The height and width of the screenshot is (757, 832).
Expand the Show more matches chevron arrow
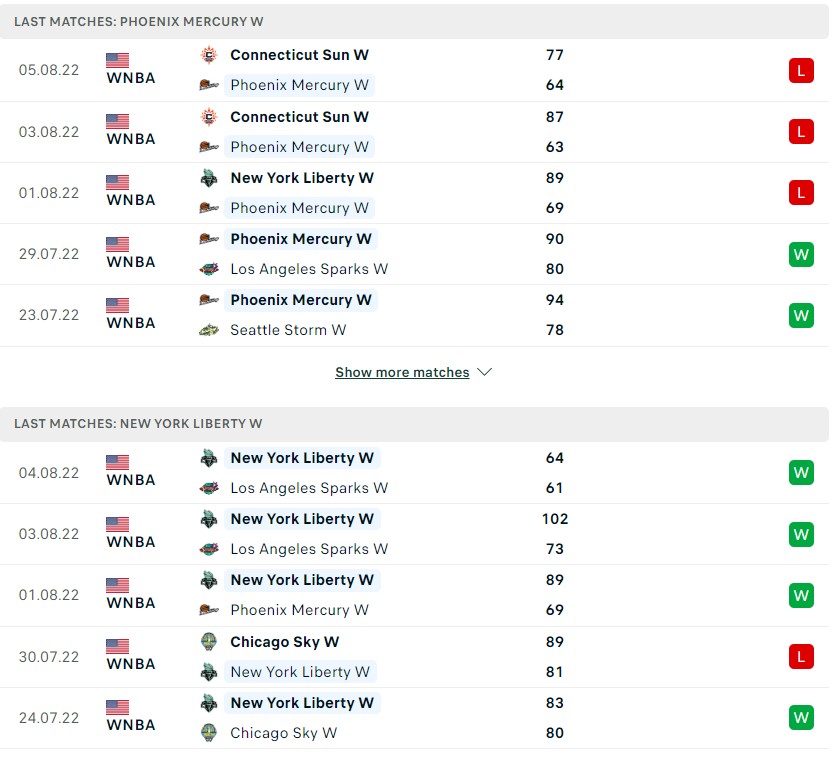pyautogui.click(x=485, y=372)
